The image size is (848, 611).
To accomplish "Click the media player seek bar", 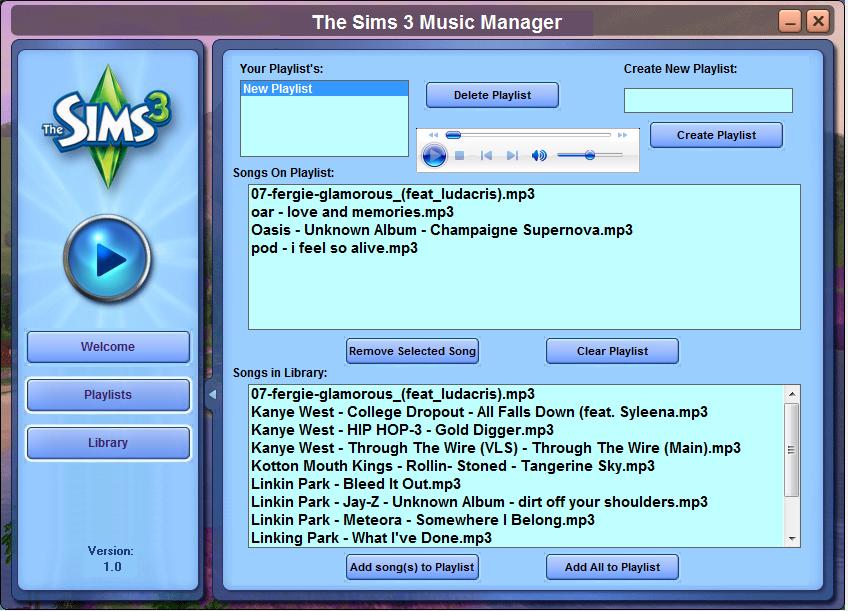I will pos(528,135).
